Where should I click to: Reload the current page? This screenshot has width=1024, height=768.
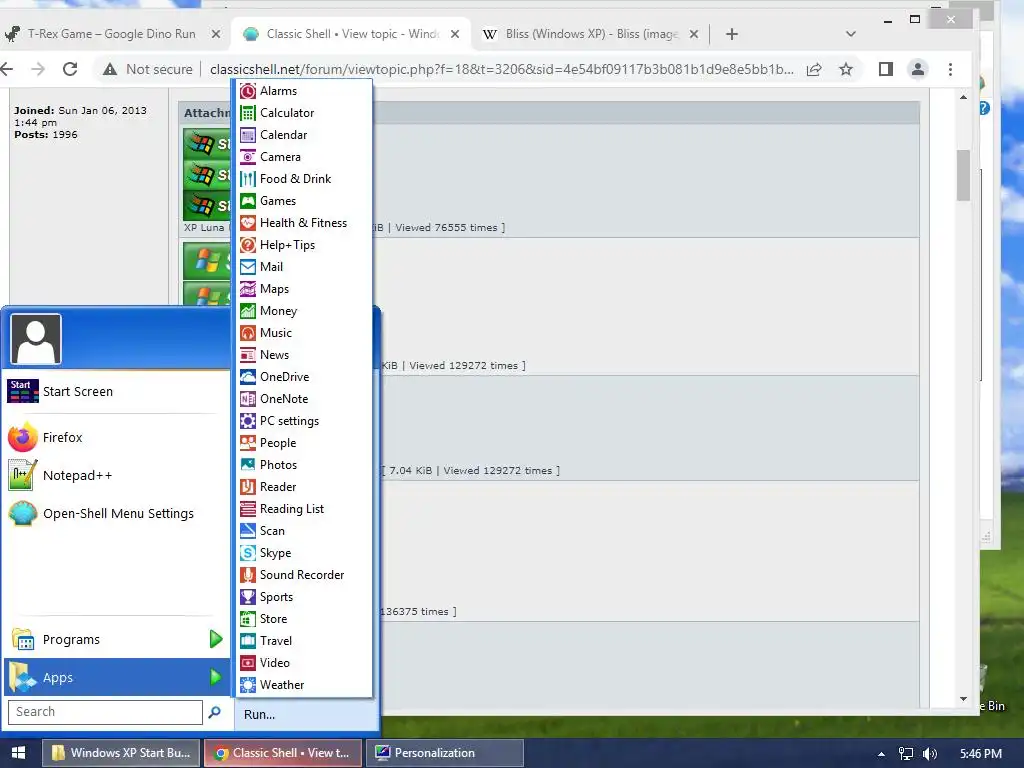click(x=70, y=69)
